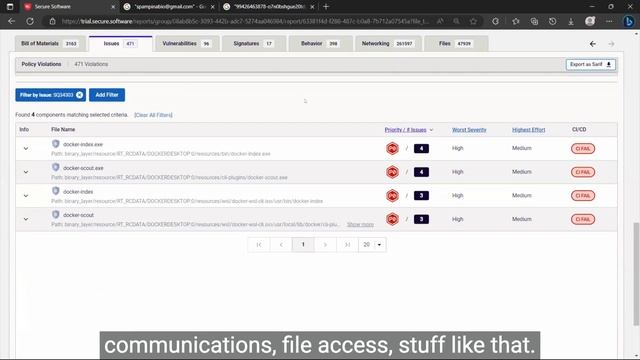
Task: Click the Policy Violations label
Action: [x=41, y=64]
